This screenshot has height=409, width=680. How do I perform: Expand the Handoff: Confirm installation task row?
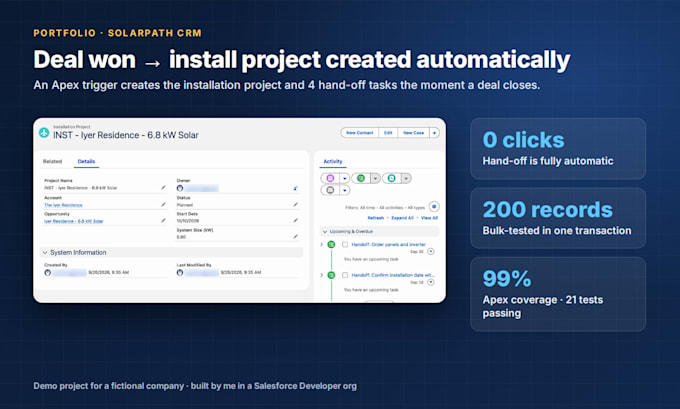click(x=321, y=275)
